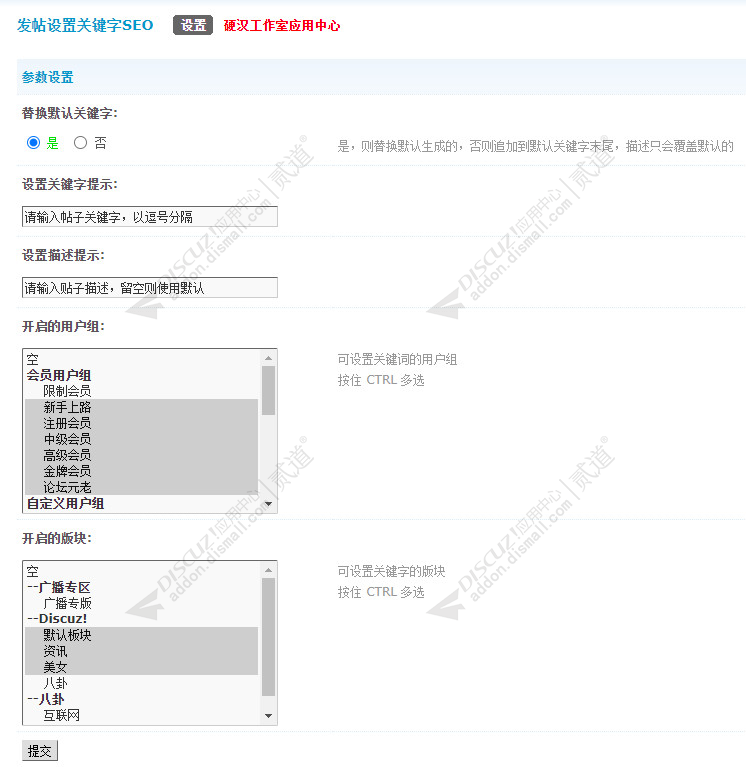Select 金牌会员 user group

coord(141,471)
